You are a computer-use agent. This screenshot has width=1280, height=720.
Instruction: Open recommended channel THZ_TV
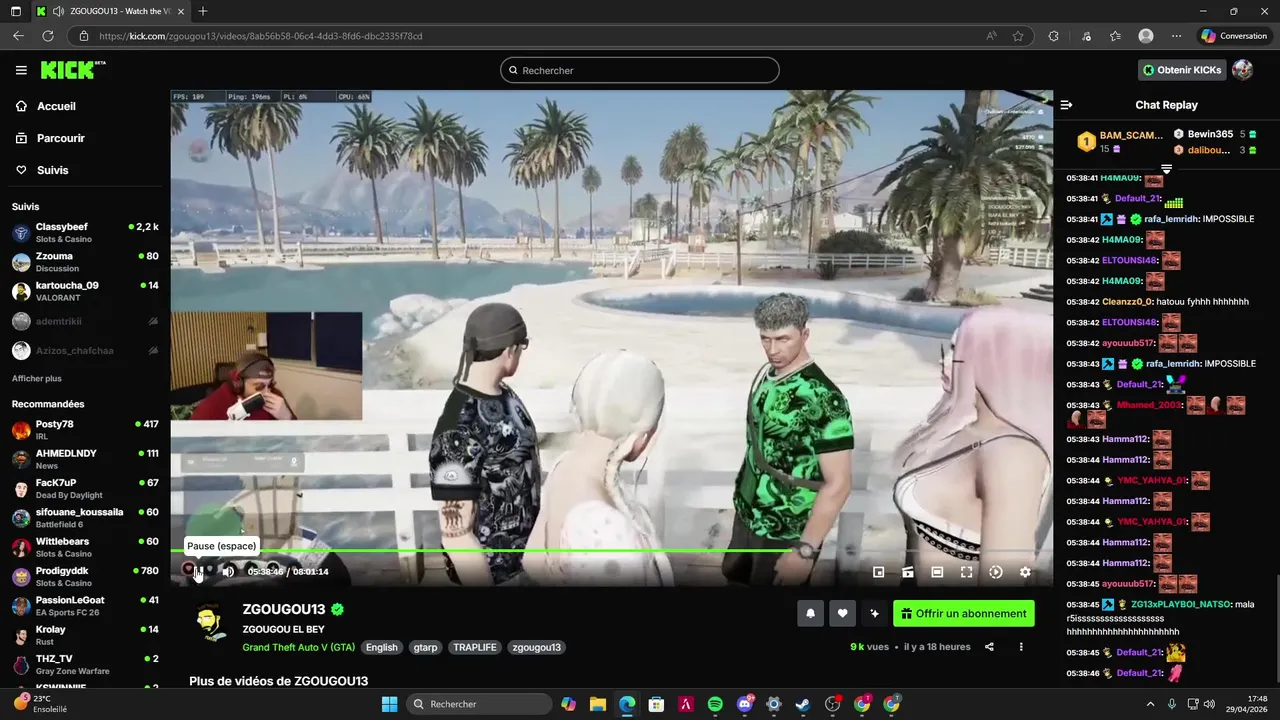point(85,664)
